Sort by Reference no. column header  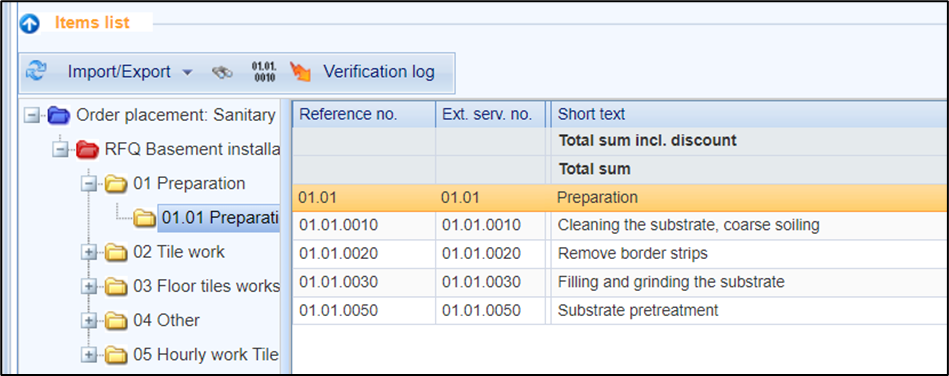pyautogui.click(x=364, y=114)
